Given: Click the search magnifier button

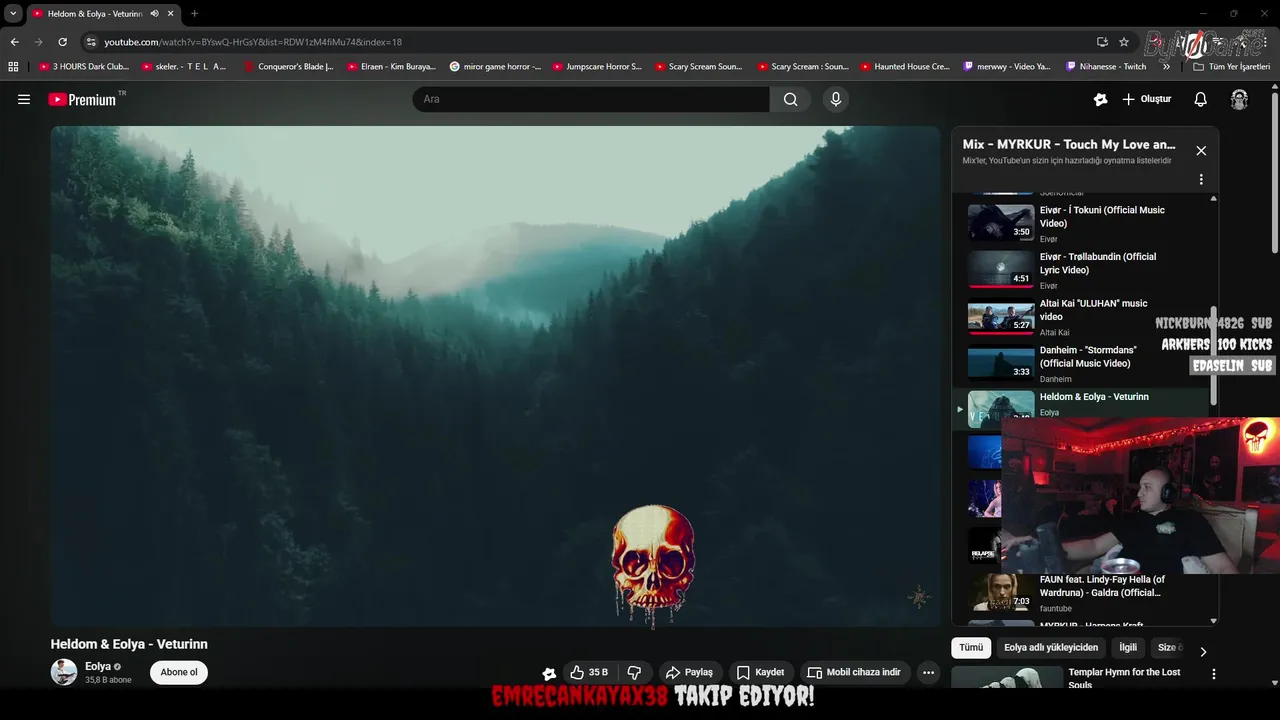Looking at the screenshot, I should (x=790, y=99).
